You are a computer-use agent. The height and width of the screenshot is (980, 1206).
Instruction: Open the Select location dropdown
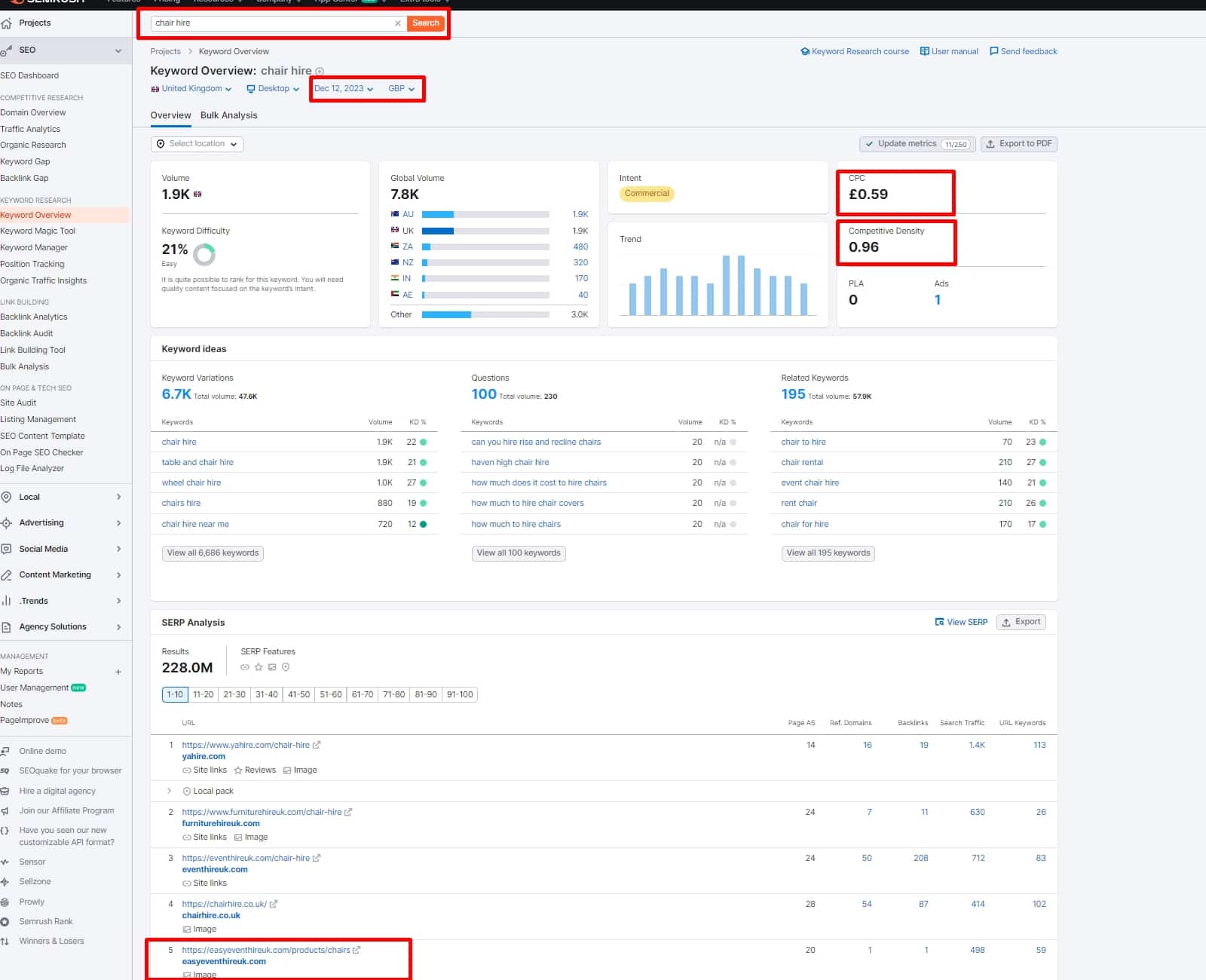pos(197,144)
